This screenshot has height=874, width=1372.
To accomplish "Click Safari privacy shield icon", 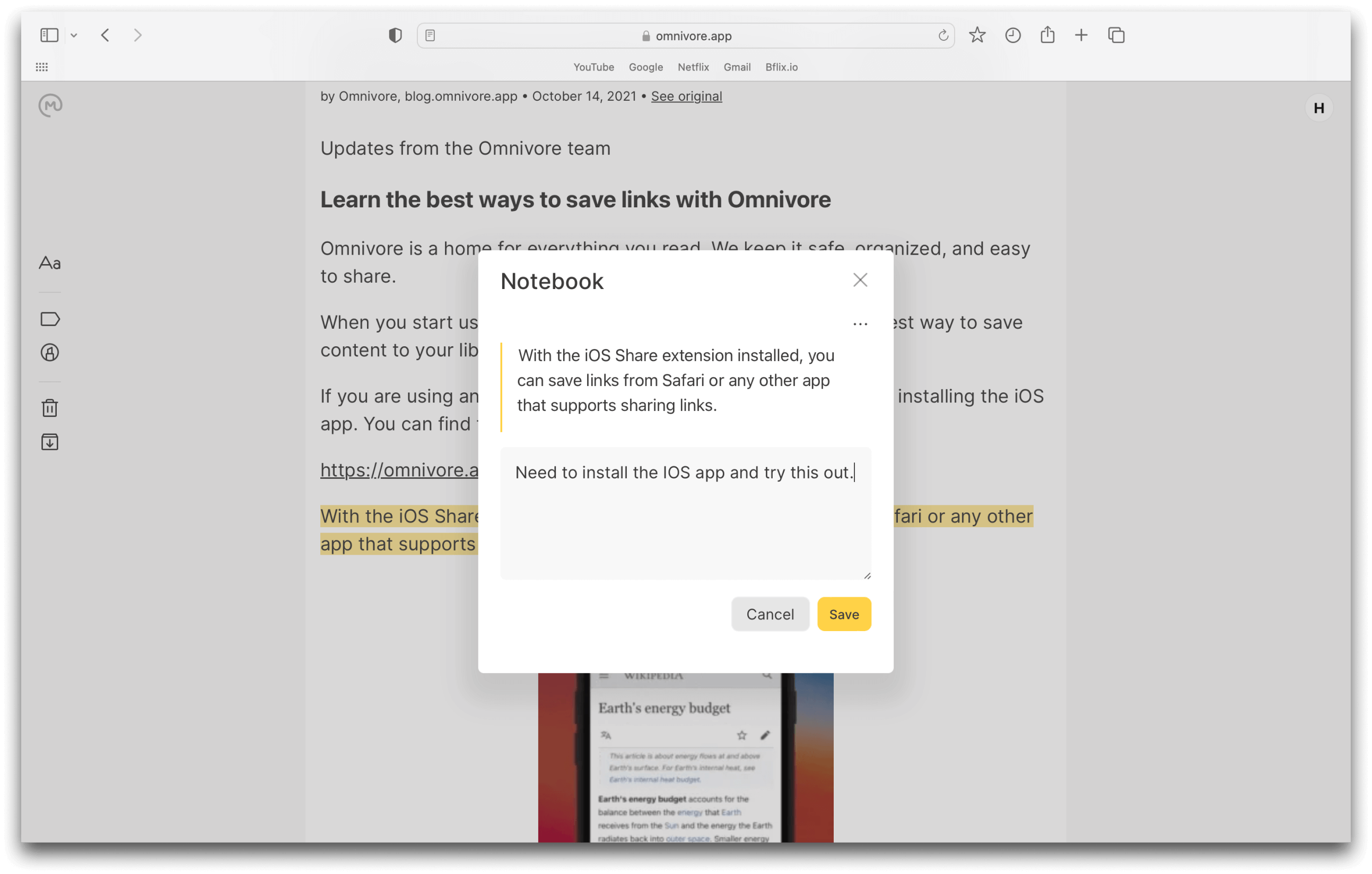I will 396,36.
